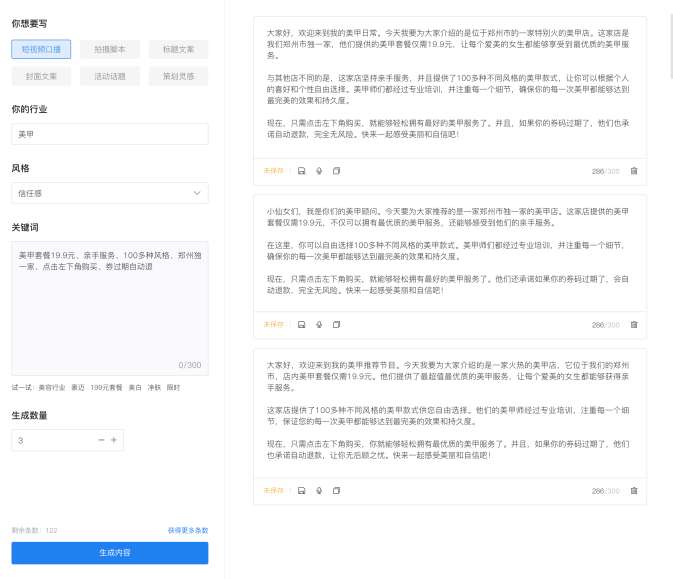
Task: Click 未保存 status on 美甲日常 card
Action: coord(273,171)
